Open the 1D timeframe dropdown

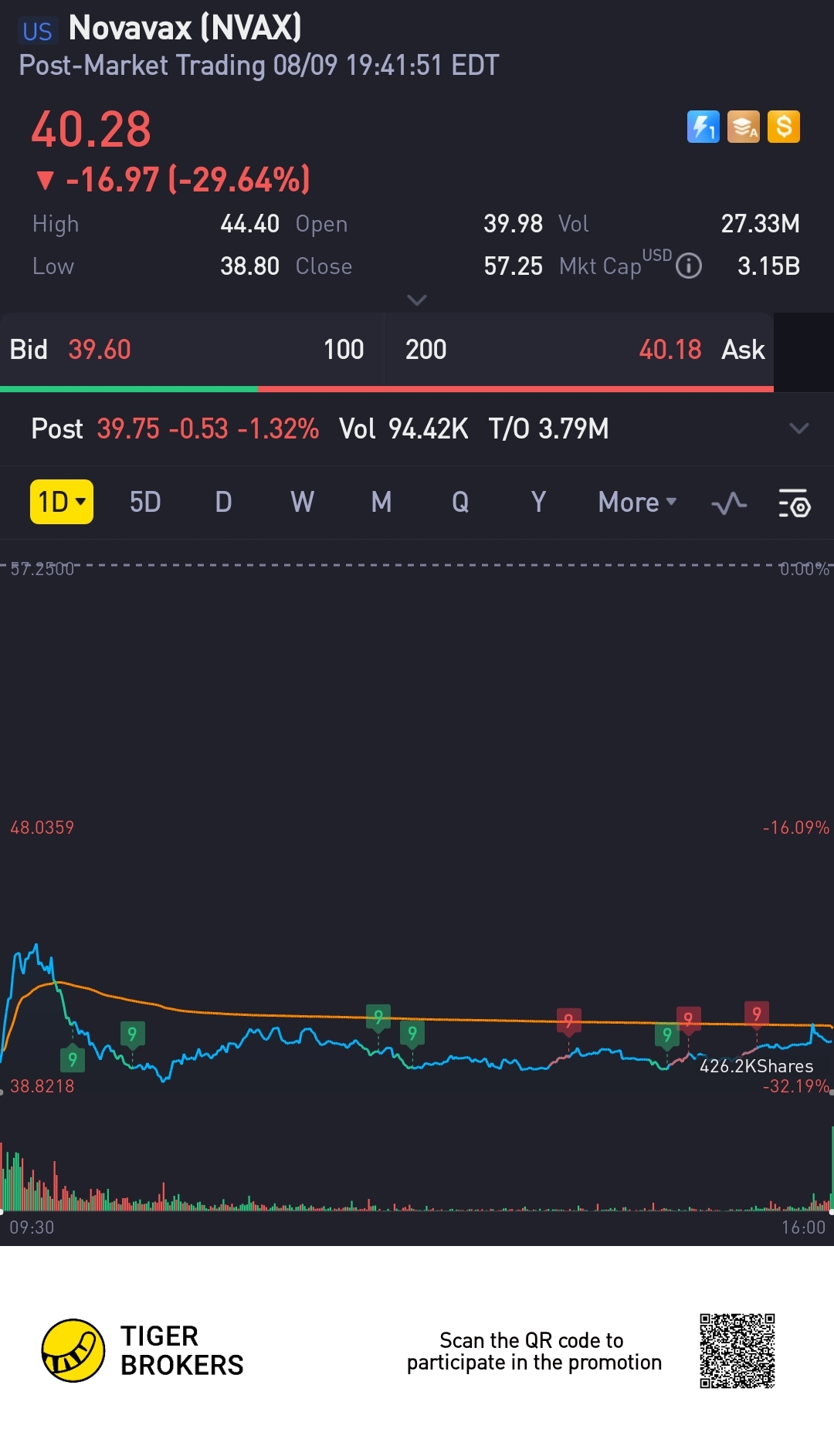(62, 502)
